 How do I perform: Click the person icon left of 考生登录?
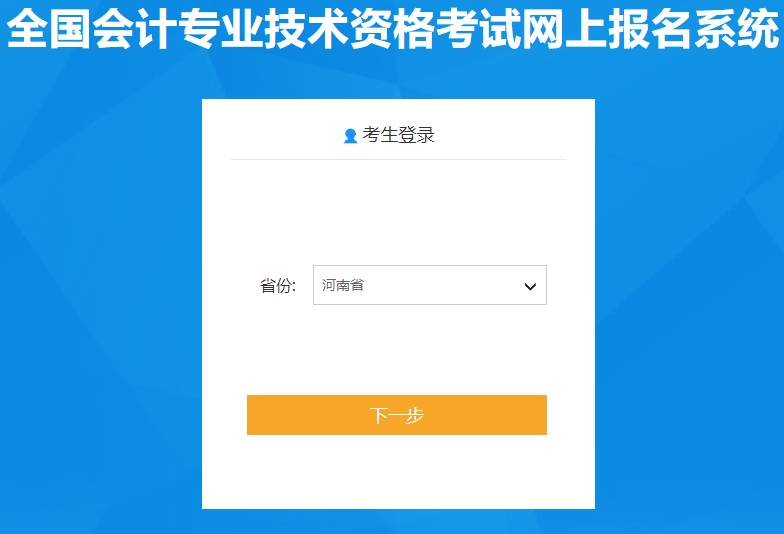tap(350, 136)
